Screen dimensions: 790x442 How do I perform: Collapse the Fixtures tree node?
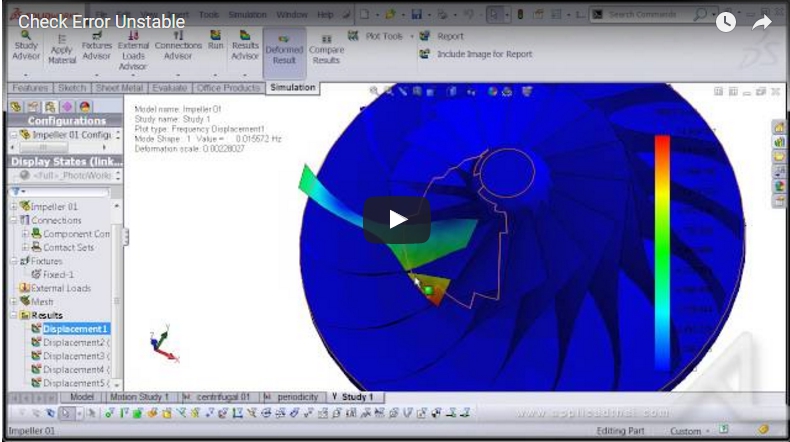(14, 261)
